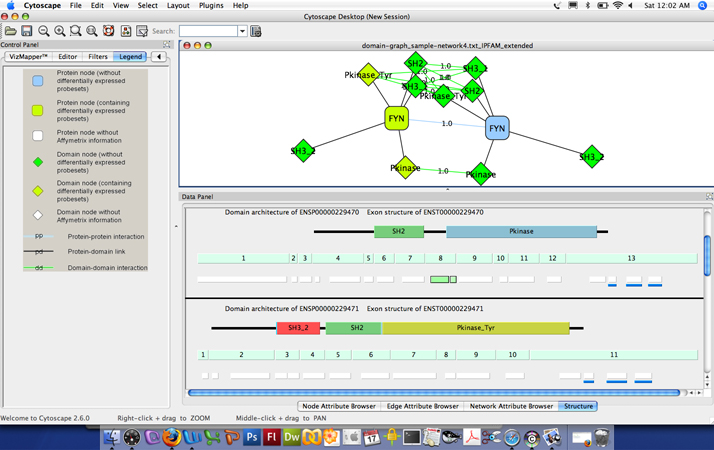Select the yellow FYN protein node

point(397,120)
